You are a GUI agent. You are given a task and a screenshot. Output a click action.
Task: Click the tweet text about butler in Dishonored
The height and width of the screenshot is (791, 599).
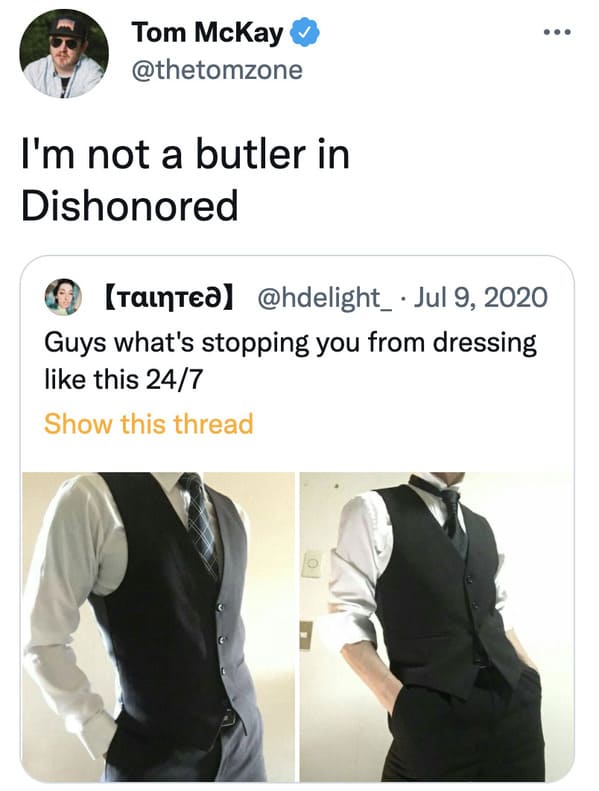[185, 180]
